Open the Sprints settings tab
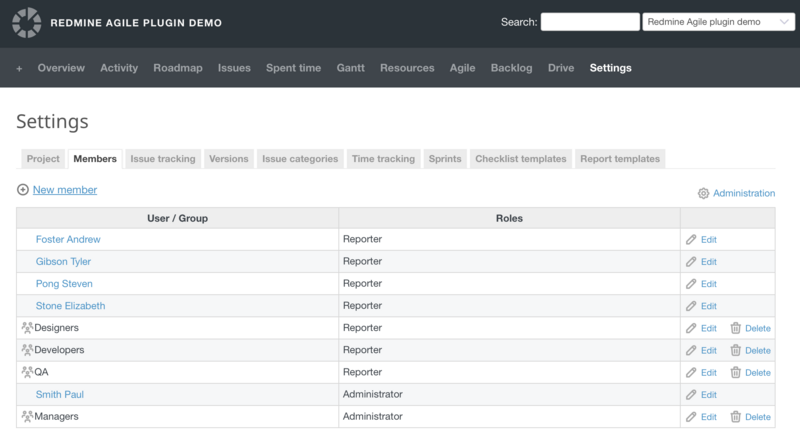Screen dimensions: 800x438 pos(444,159)
